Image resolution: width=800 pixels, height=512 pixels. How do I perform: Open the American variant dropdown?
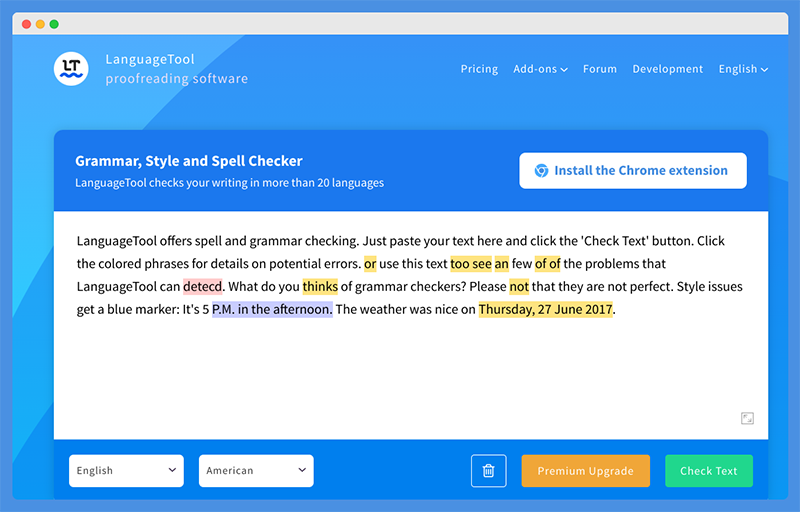[256, 471]
